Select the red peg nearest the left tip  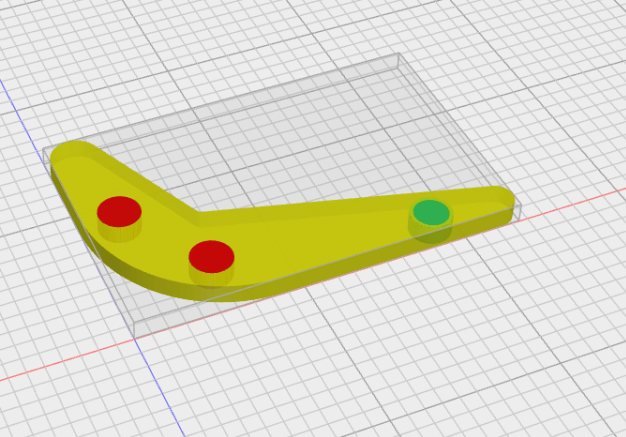119,211
